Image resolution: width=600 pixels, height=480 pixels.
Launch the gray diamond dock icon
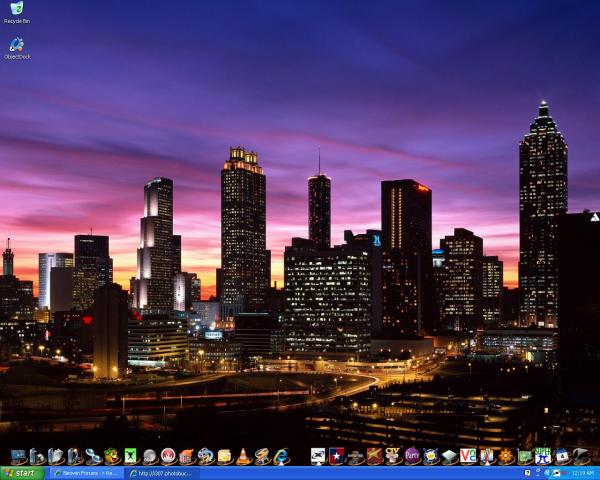449,456
